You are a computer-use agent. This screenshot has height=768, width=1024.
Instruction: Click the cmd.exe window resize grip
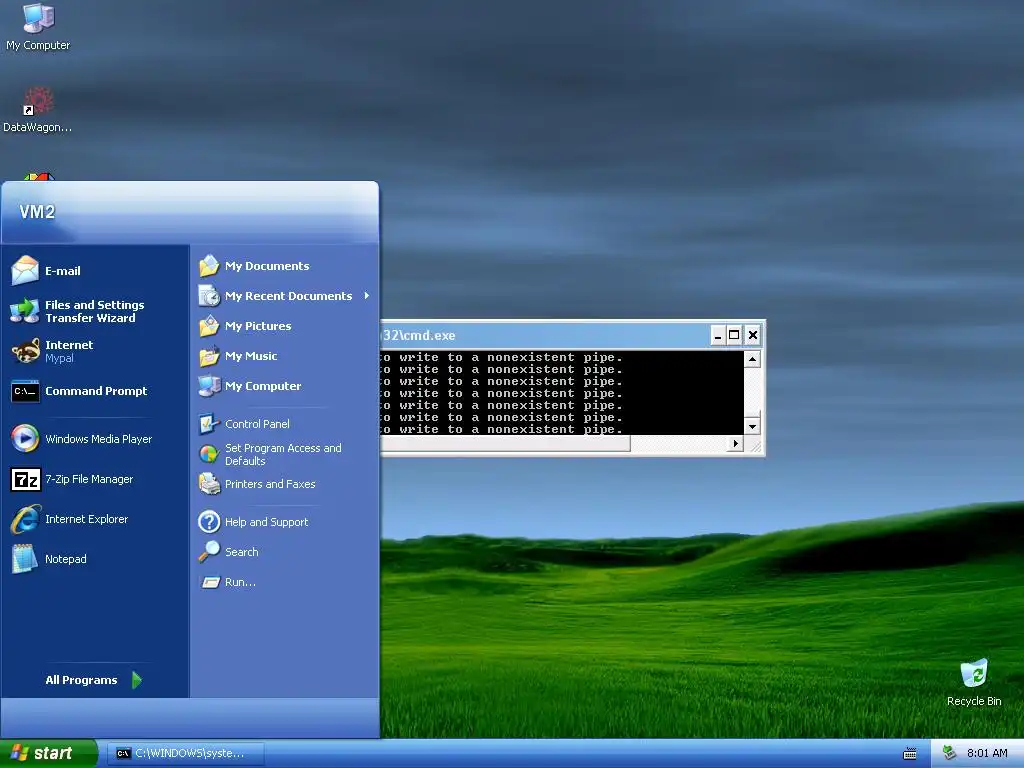pyautogui.click(x=756, y=446)
